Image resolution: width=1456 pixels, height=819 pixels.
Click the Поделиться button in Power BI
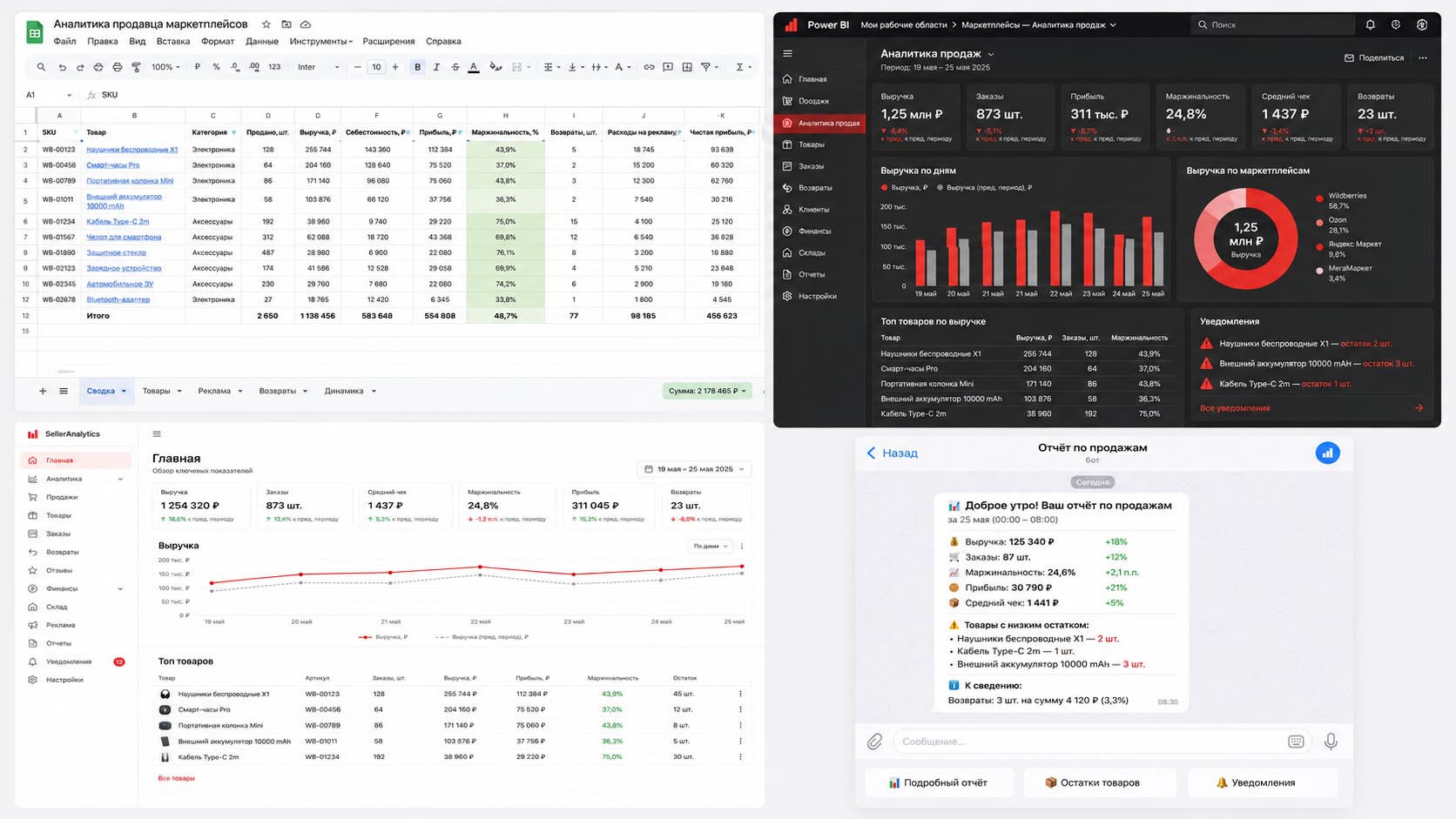pyautogui.click(x=1374, y=58)
